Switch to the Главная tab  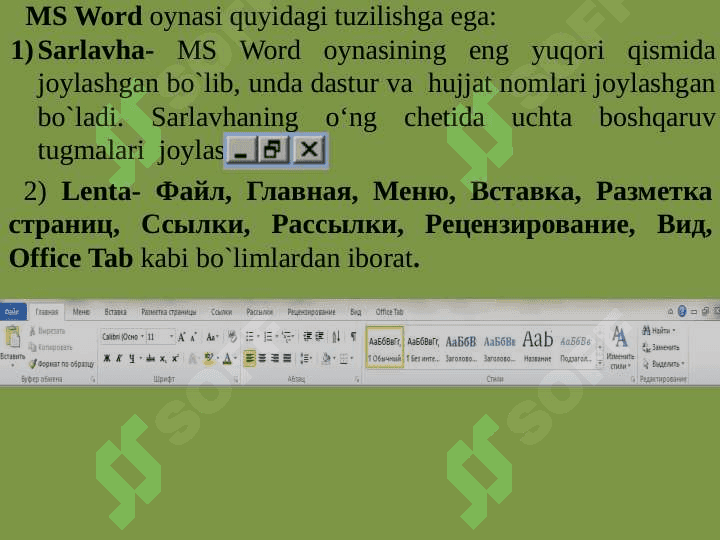pos(47,312)
